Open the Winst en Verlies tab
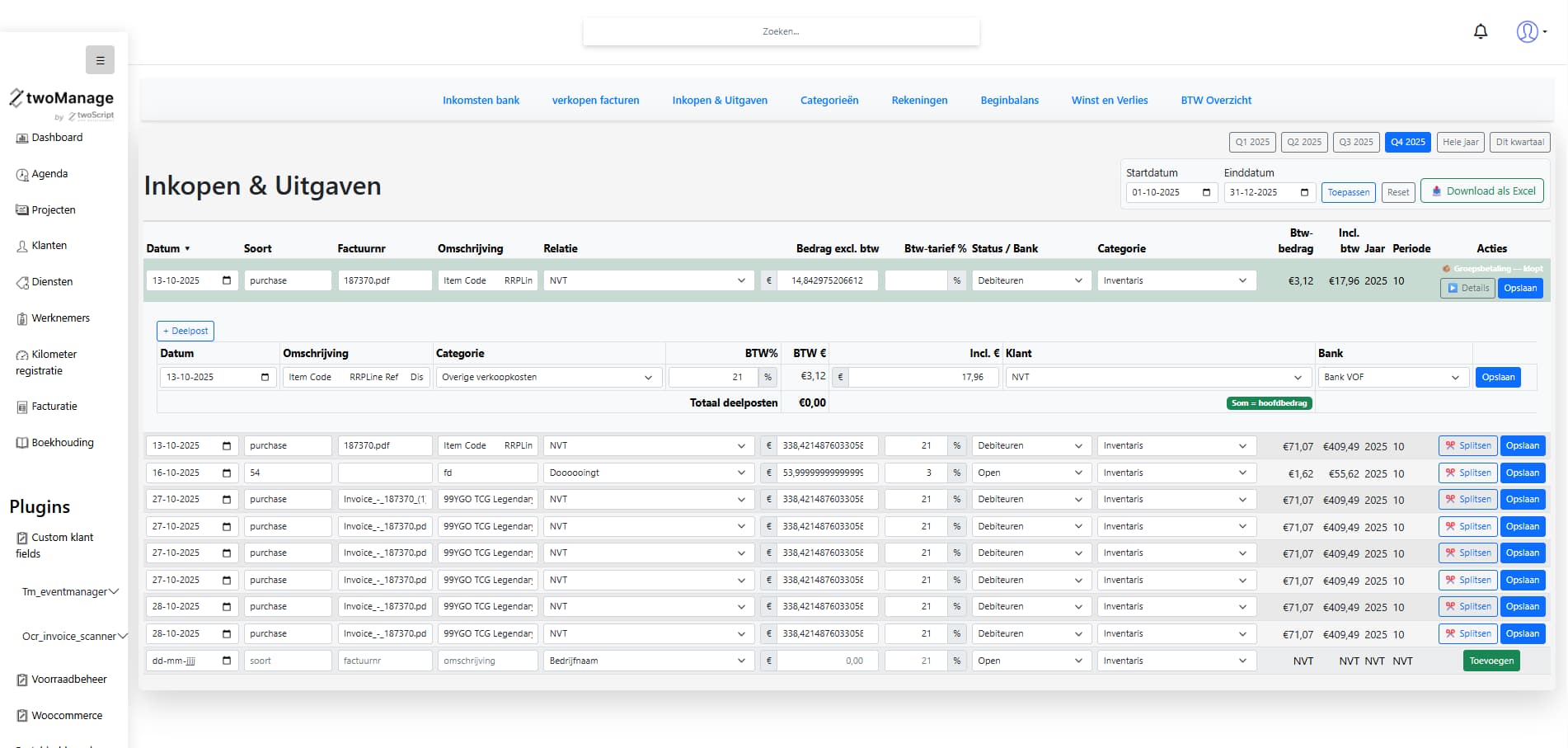Image resolution: width=1568 pixels, height=748 pixels. click(1109, 101)
